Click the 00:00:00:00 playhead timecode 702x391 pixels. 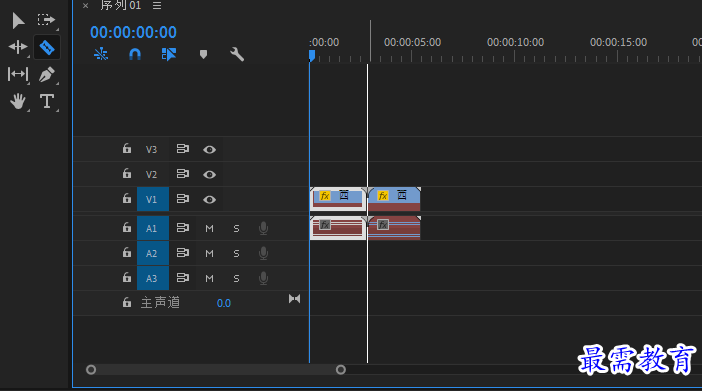click(x=133, y=32)
